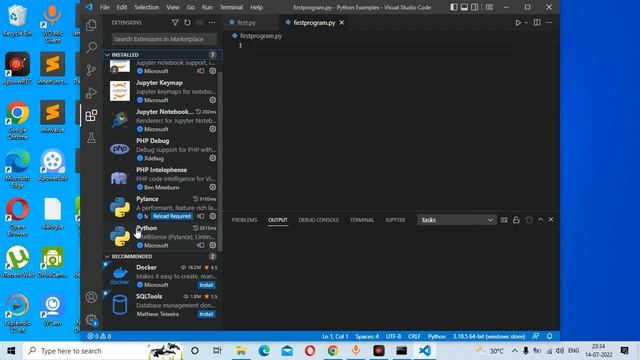Close the firstprogram.py tab
The width and height of the screenshot is (640, 360).
(342, 23)
